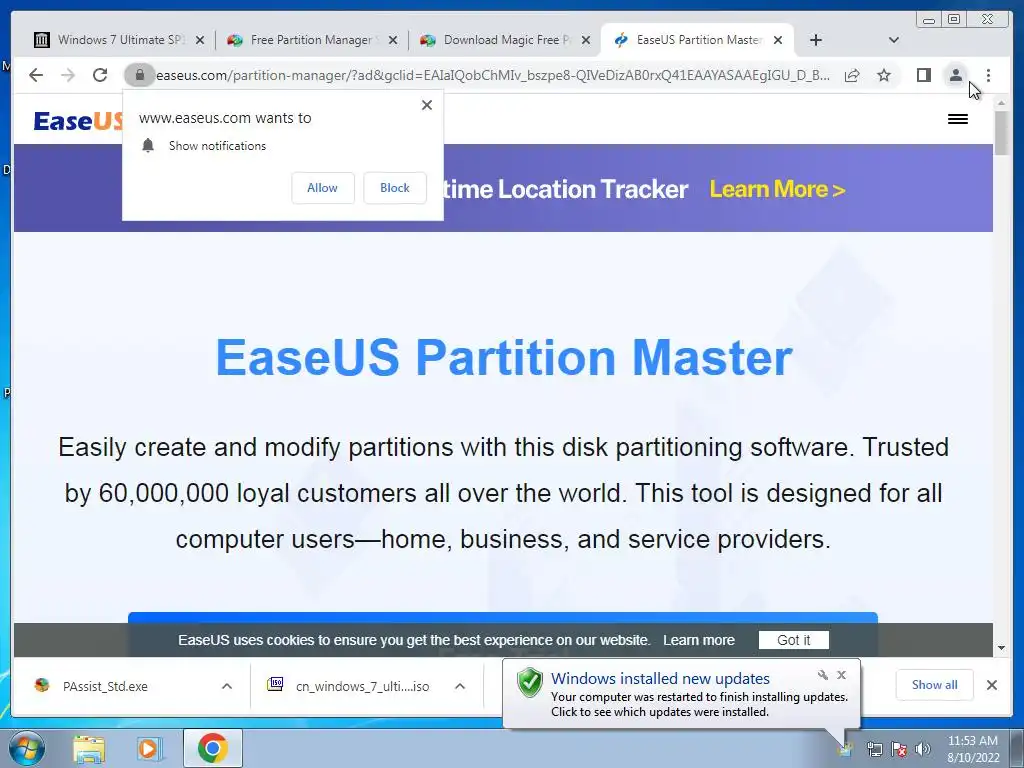The height and width of the screenshot is (768, 1024).
Task: Open the taskbar clock and date
Action: pyautogui.click(x=972, y=749)
